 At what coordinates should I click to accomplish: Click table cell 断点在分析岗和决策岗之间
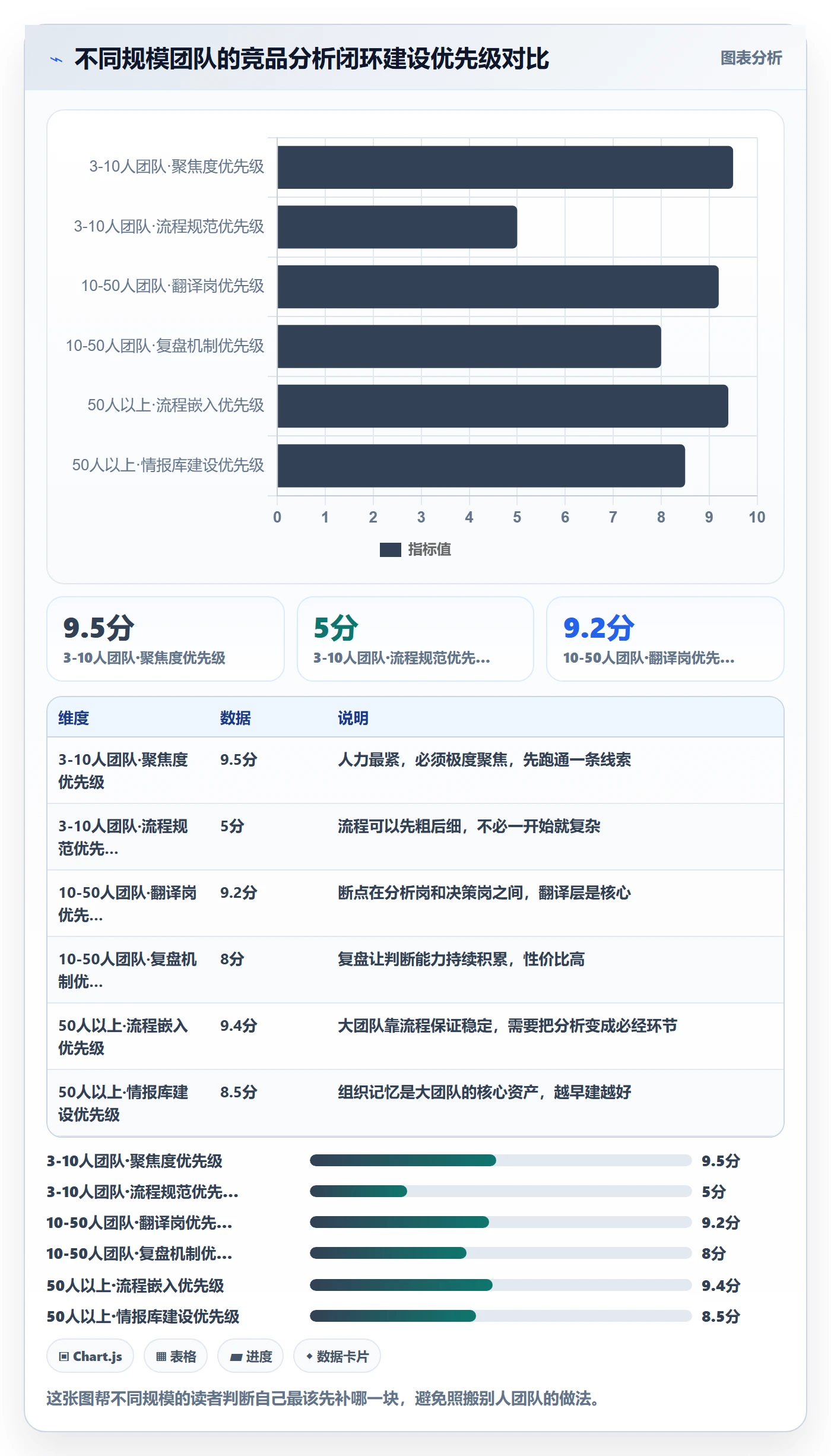point(484,892)
